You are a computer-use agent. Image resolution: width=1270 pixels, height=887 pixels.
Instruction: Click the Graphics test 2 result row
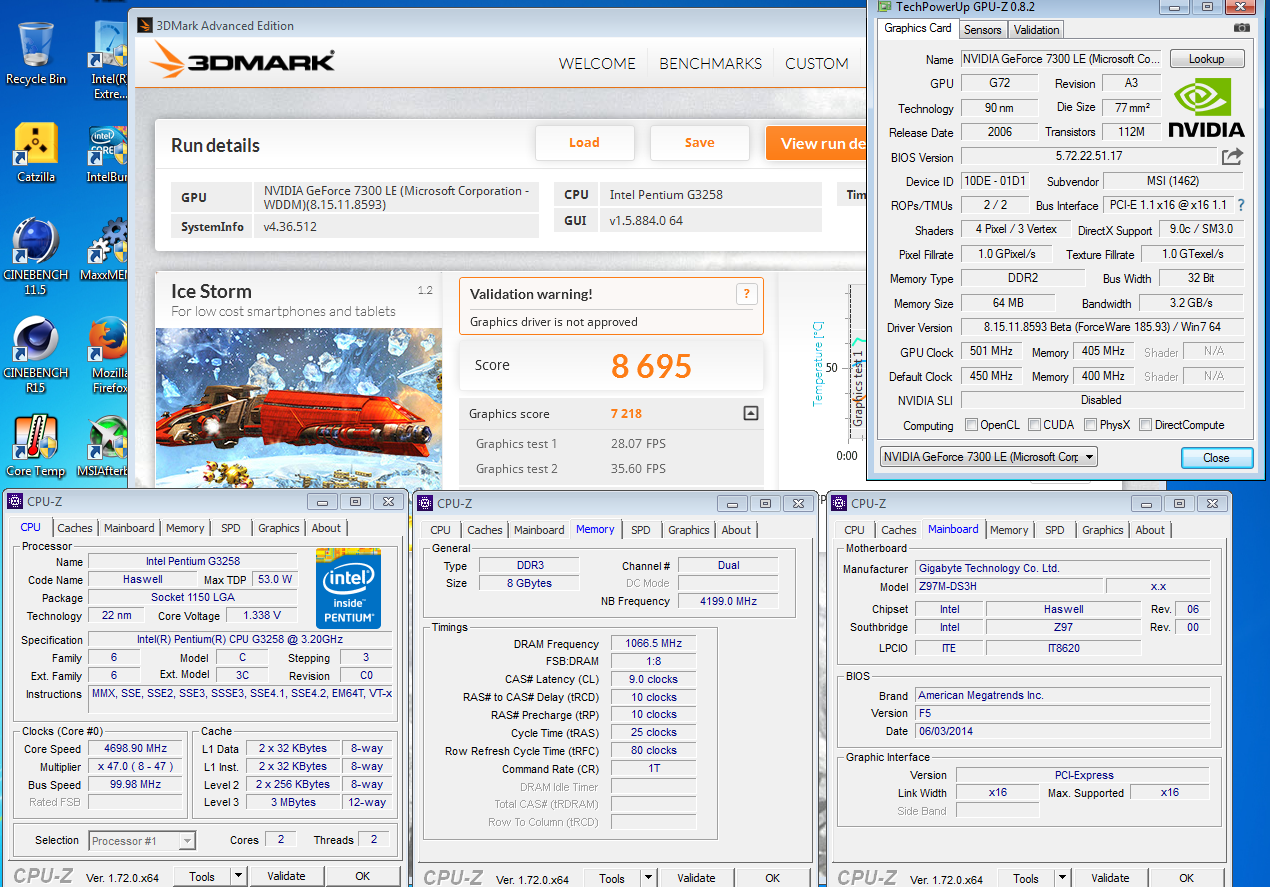click(611, 468)
